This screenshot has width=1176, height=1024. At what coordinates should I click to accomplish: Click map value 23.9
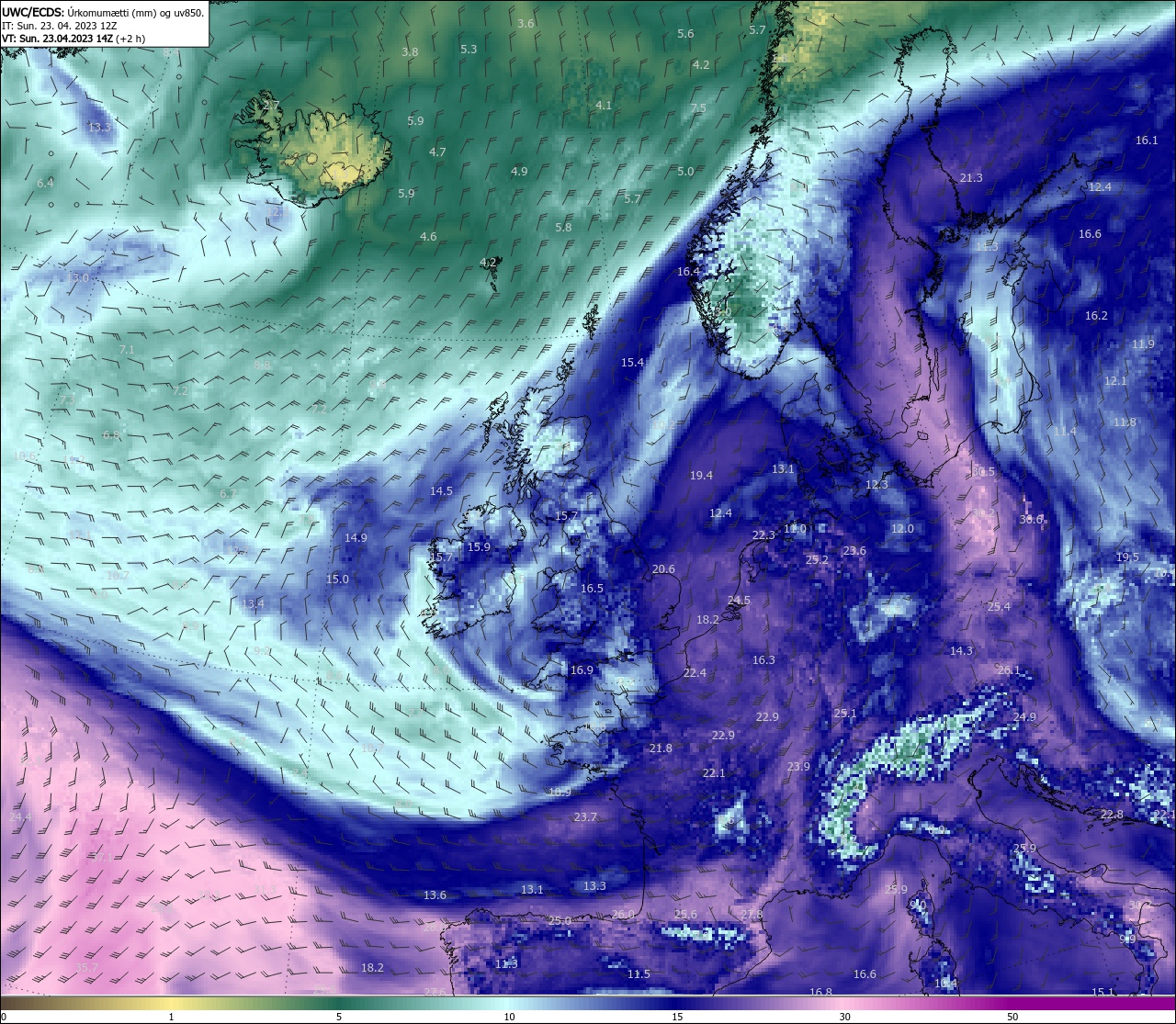pyautogui.click(x=798, y=766)
